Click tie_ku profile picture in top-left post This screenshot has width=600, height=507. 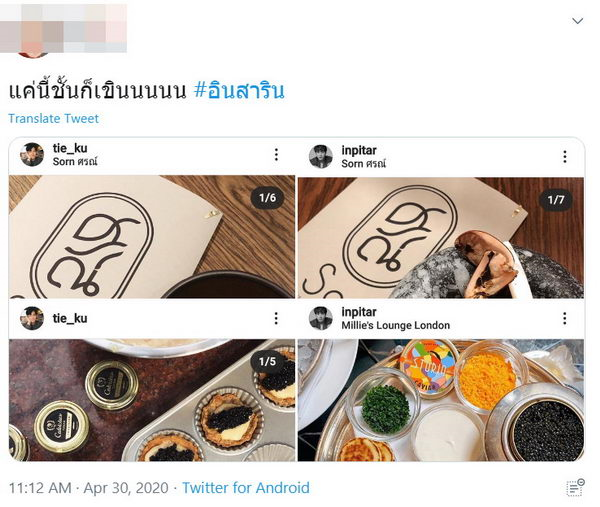[x=32, y=155]
